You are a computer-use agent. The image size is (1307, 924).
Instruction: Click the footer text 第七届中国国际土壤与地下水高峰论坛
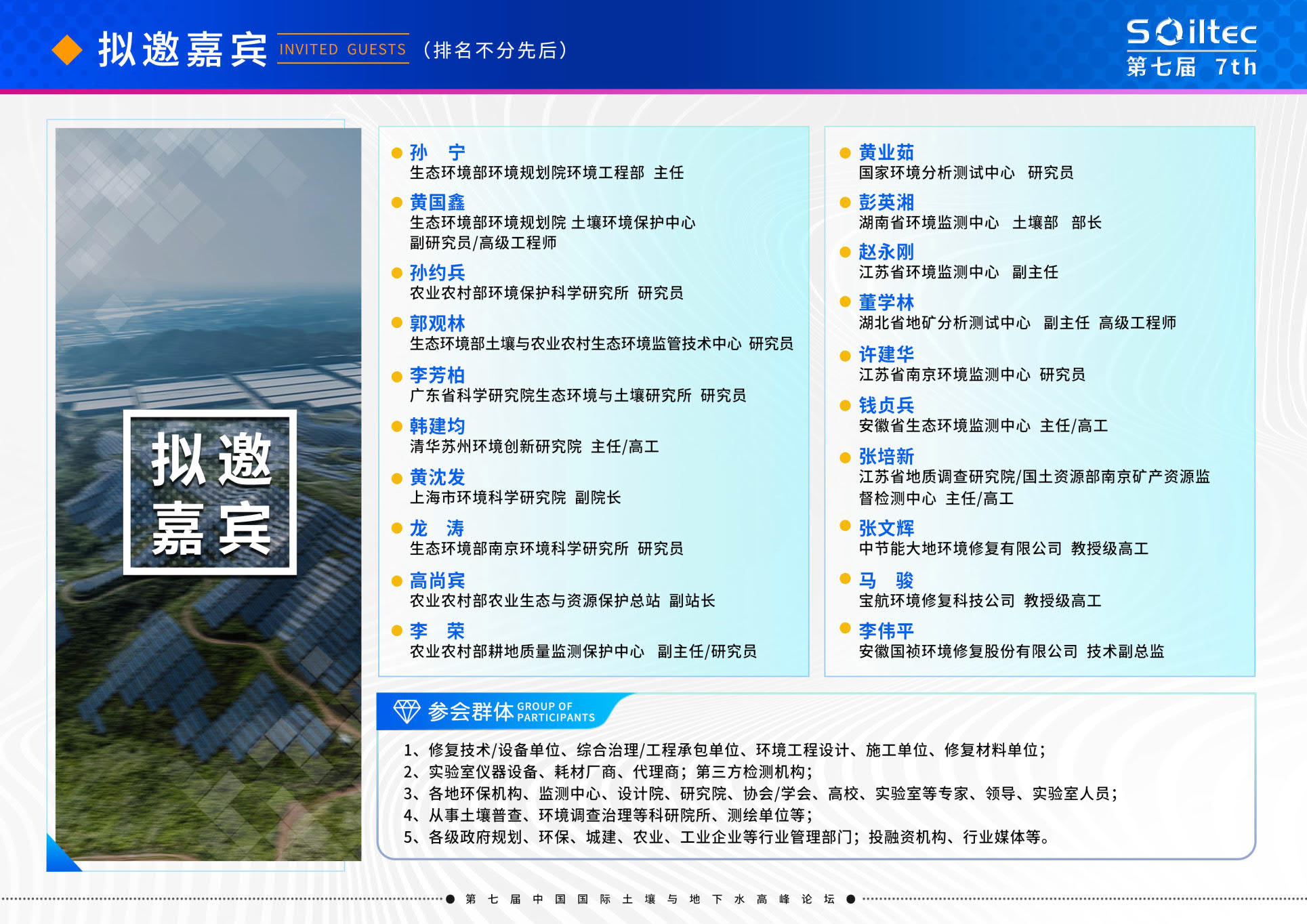[x=649, y=899]
